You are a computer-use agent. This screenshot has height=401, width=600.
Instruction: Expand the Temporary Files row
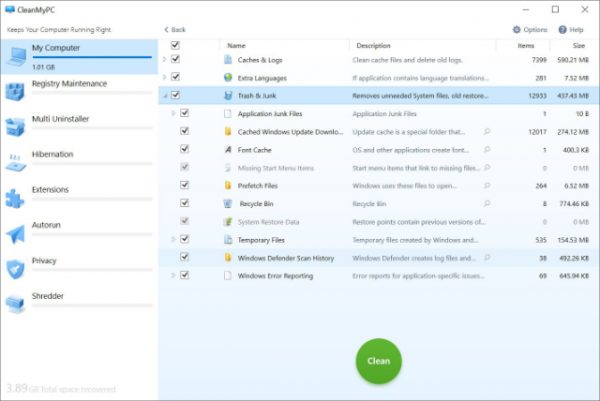173,240
